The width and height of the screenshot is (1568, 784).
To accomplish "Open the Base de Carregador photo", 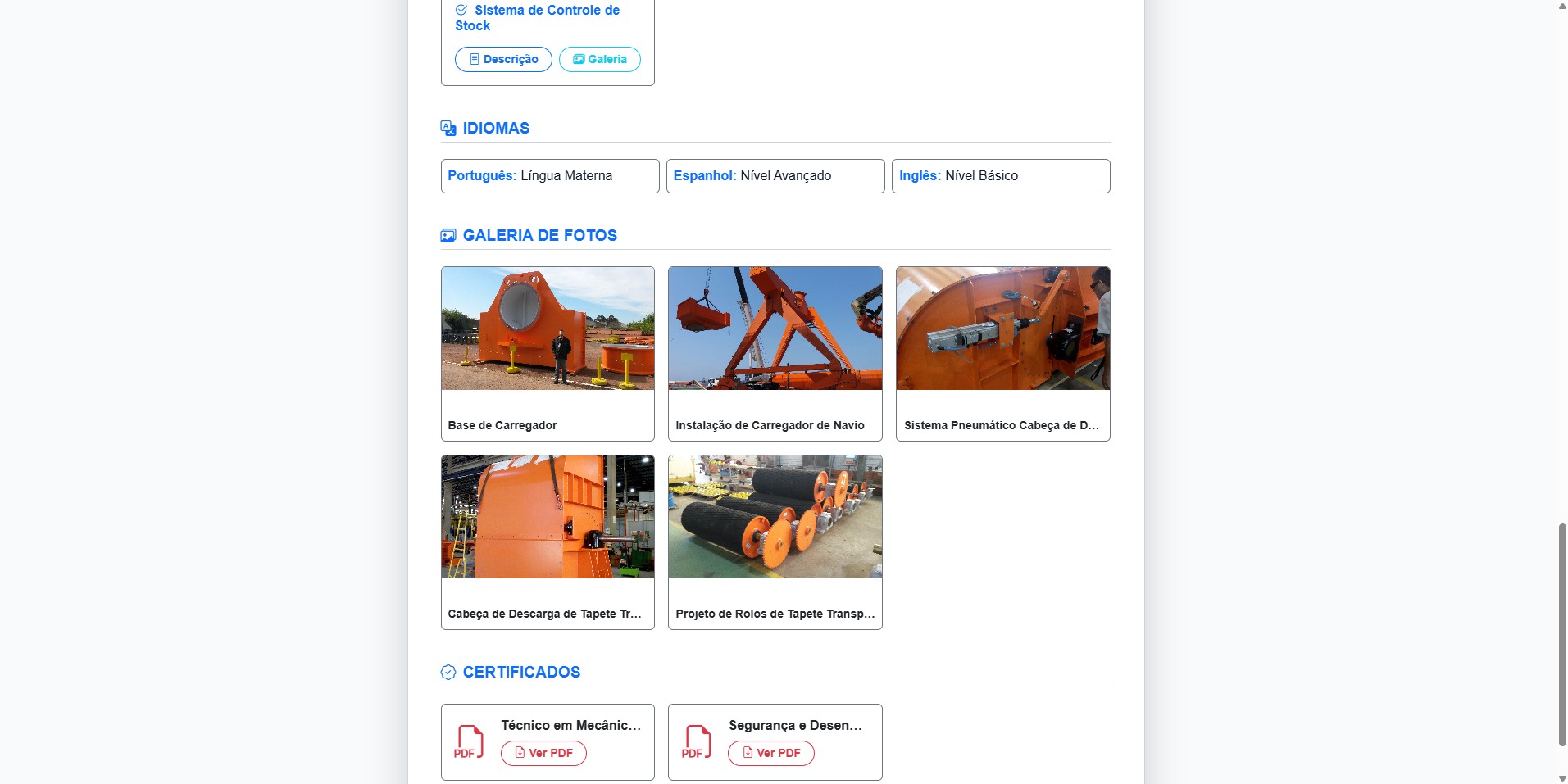I will tap(548, 354).
